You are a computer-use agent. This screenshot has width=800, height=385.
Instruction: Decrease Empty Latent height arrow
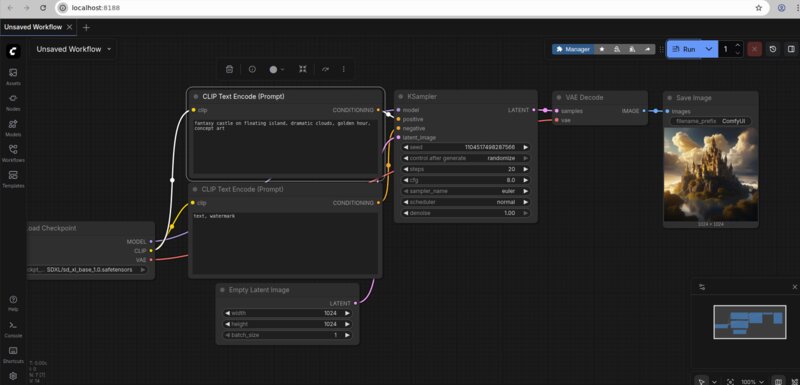(228, 324)
